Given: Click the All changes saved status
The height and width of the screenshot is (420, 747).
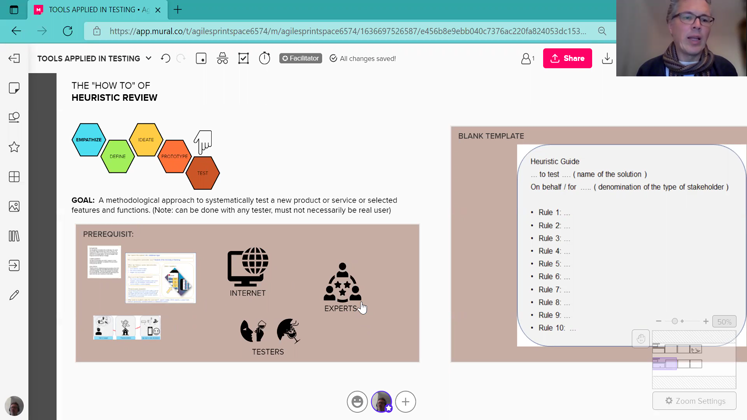Looking at the screenshot, I should pos(363,58).
